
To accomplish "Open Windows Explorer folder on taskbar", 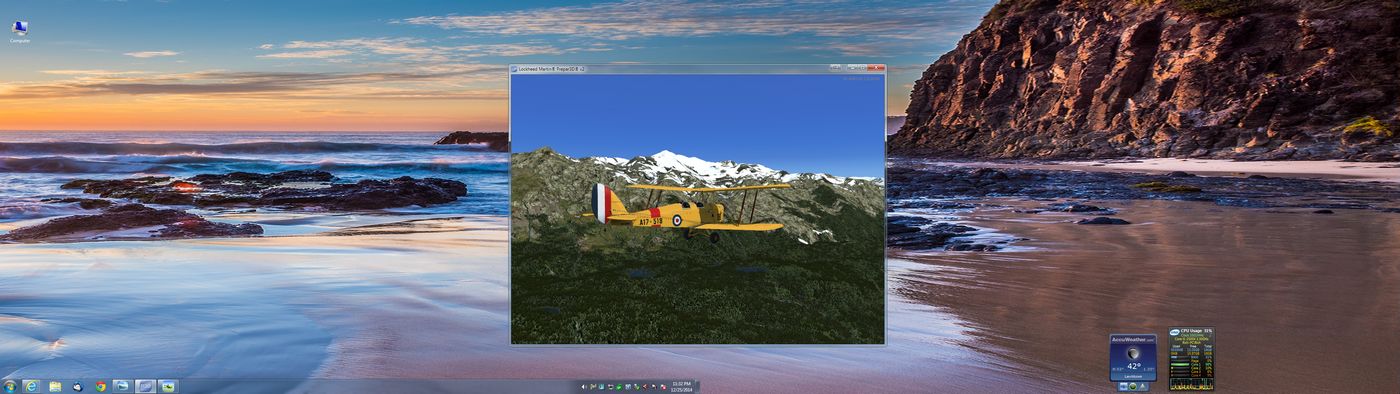I will click(55, 386).
